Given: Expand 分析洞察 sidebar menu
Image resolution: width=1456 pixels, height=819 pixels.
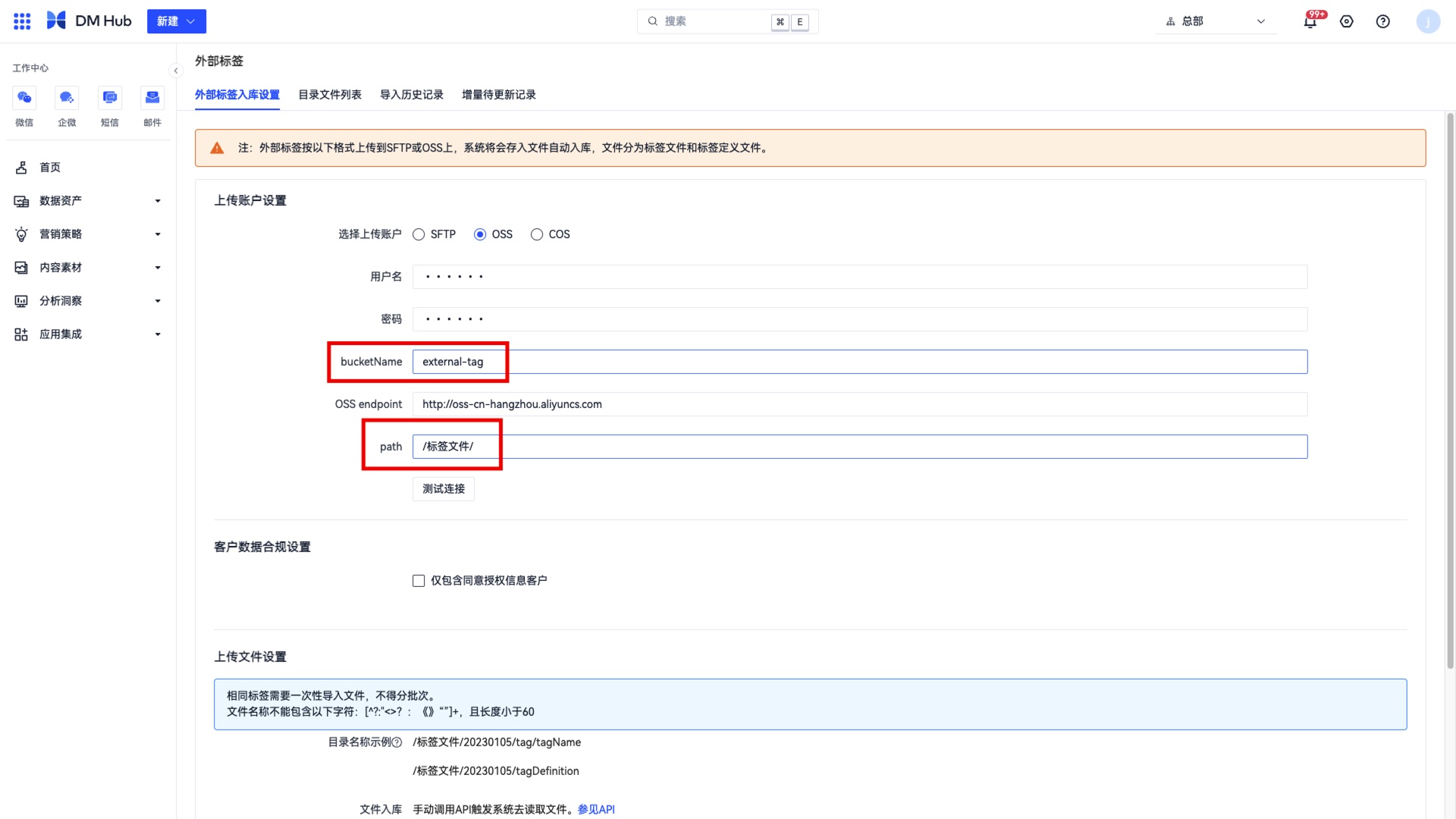Looking at the screenshot, I should [x=88, y=301].
